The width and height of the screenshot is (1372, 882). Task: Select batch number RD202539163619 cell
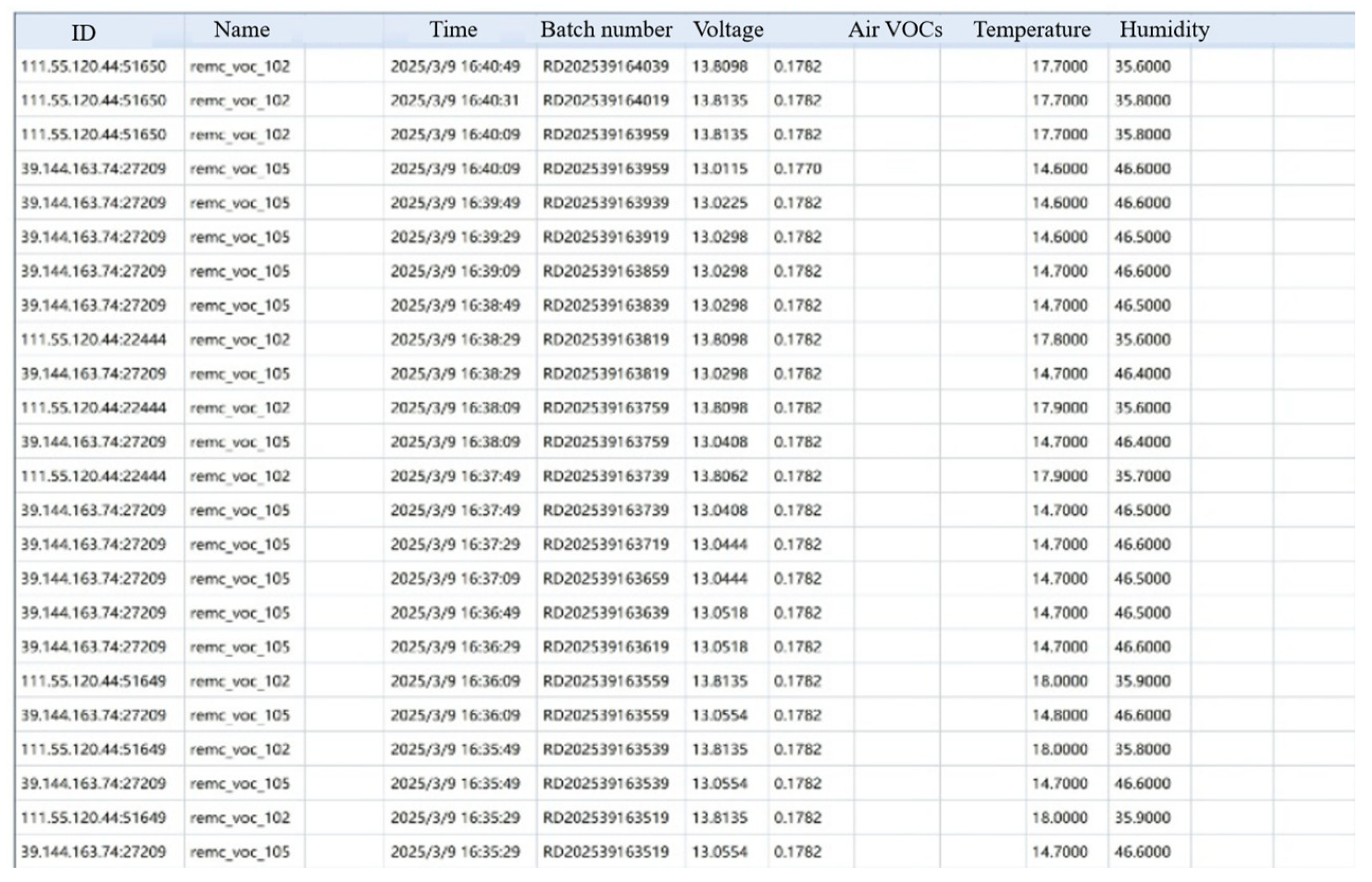tap(606, 647)
